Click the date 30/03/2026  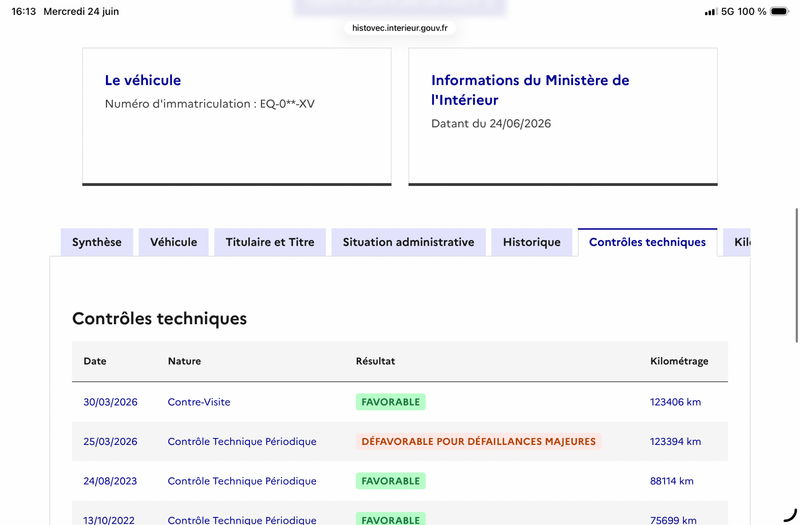tap(110, 402)
